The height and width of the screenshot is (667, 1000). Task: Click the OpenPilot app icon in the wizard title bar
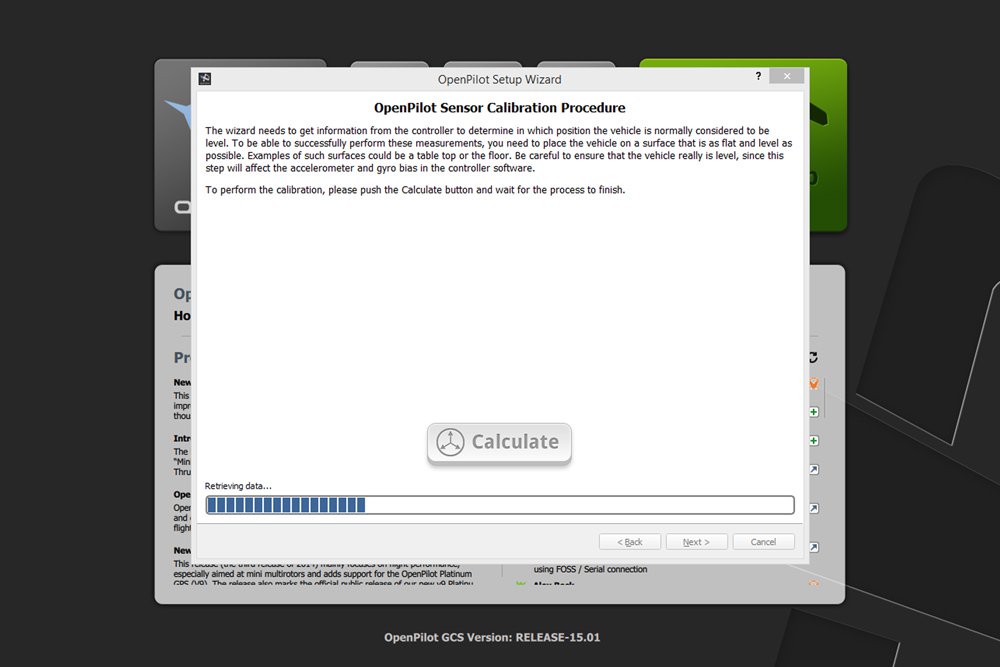coord(205,79)
